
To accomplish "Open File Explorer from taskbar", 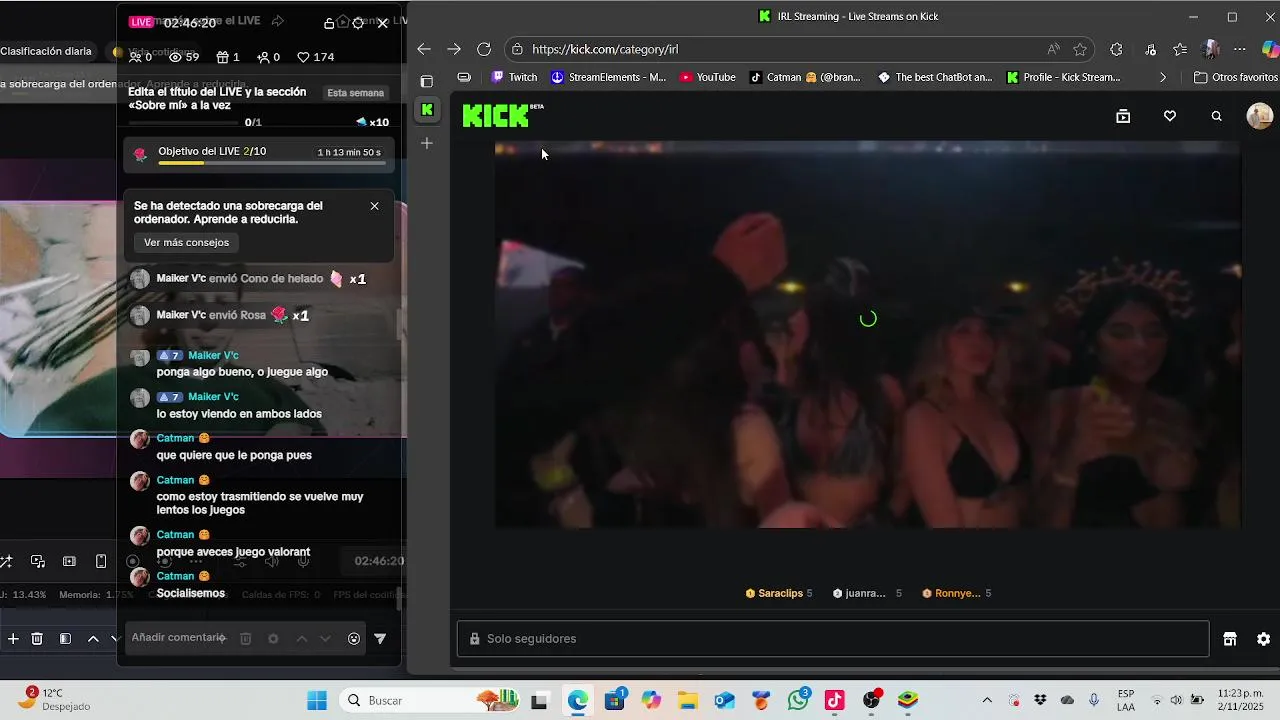I will click(x=687, y=700).
